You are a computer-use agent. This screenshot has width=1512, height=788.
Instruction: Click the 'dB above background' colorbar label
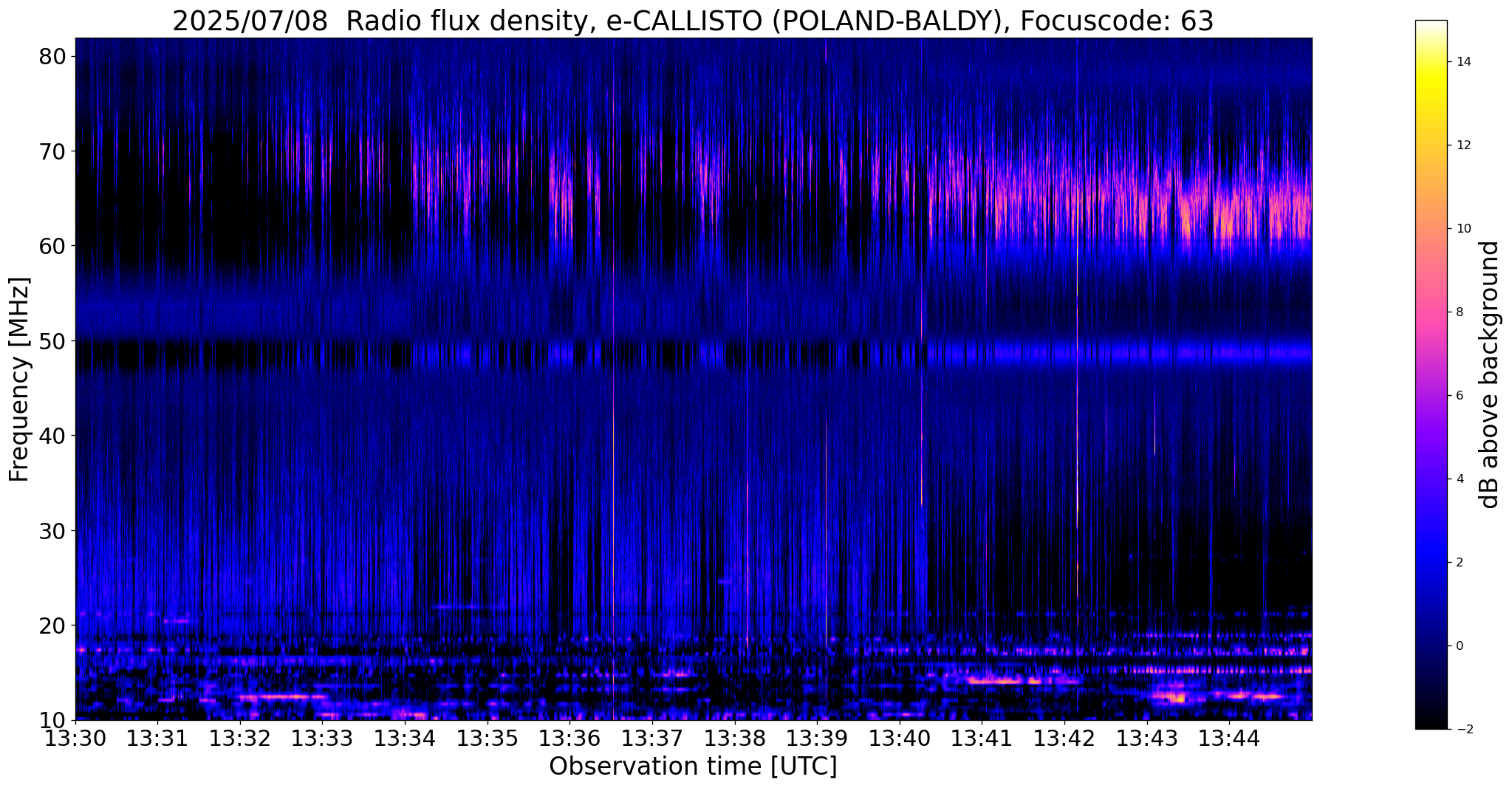(x=1489, y=374)
